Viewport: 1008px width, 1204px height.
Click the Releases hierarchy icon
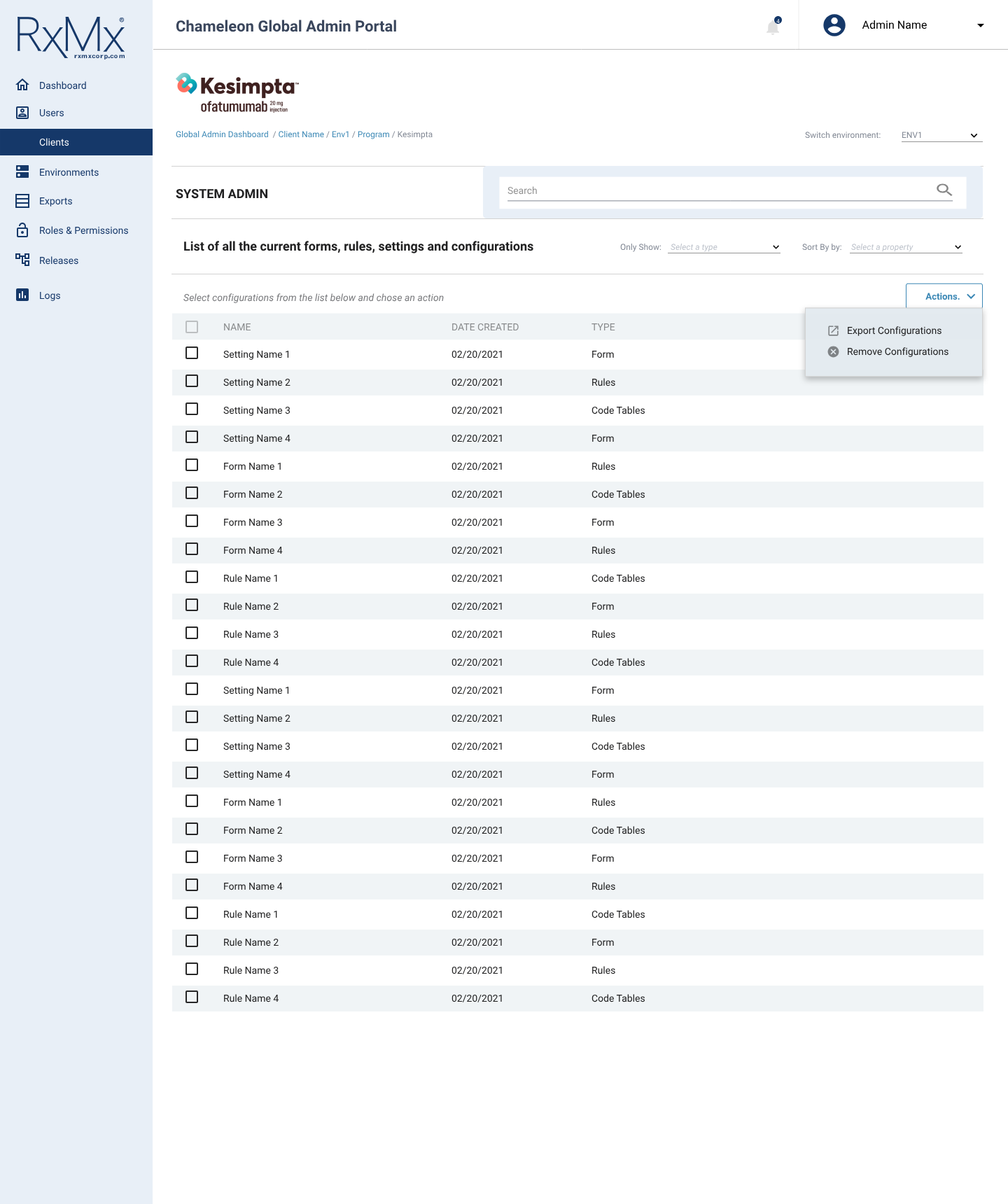coord(22,260)
